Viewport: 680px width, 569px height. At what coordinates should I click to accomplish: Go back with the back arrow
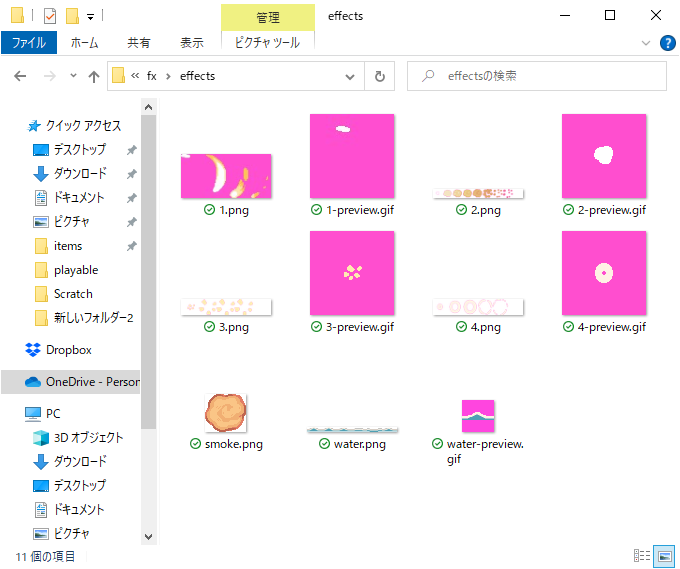click(20, 76)
